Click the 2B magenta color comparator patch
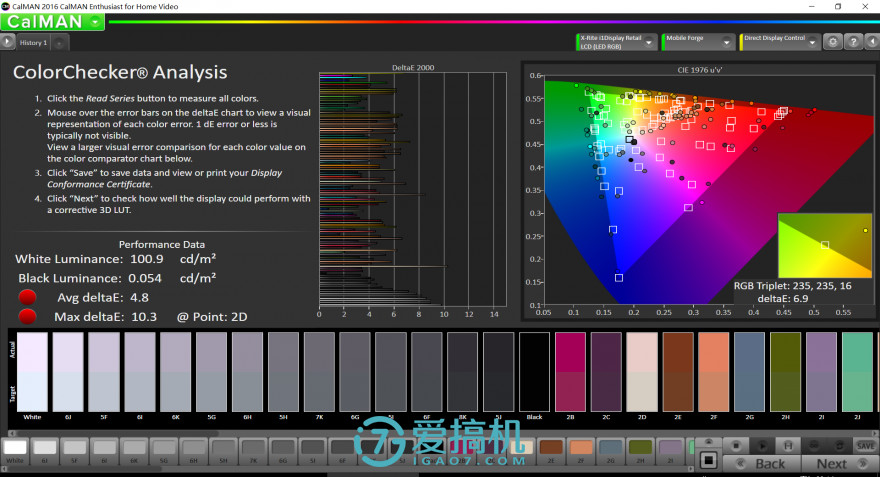880x477 pixels. point(570,370)
